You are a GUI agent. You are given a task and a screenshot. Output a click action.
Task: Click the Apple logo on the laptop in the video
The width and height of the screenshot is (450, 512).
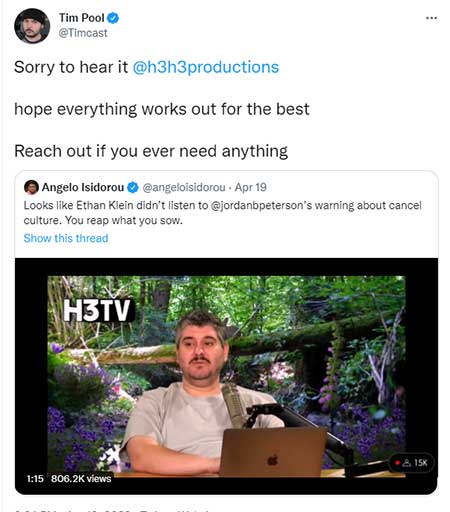pyautogui.click(x=272, y=460)
